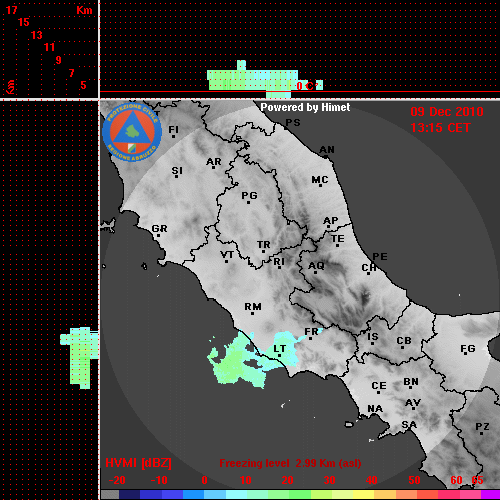Click the 50 value on the dBZ scale
This screenshot has height=500, width=500.
pyautogui.click(x=414, y=480)
